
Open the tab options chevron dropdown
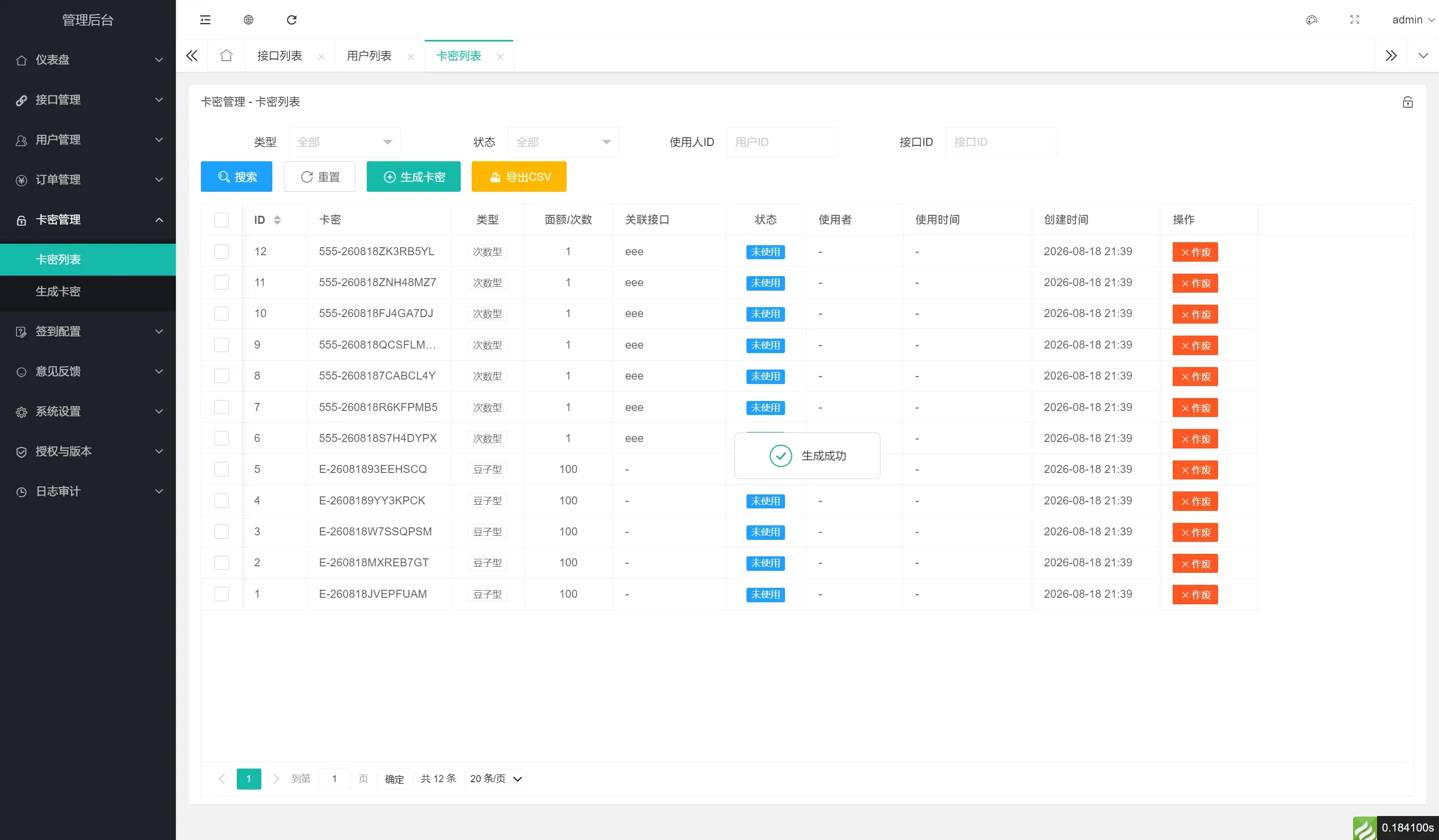[x=1423, y=56]
